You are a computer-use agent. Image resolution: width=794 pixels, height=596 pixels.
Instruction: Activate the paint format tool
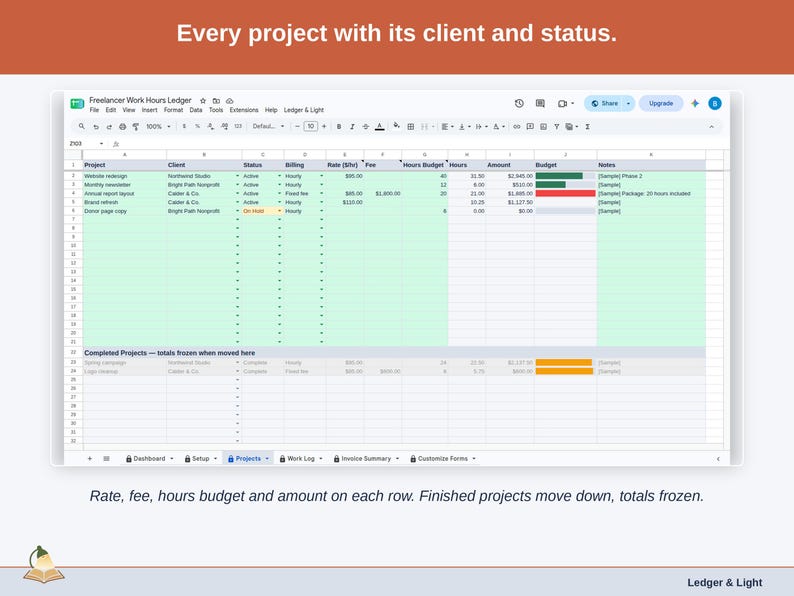pos(136,127)
